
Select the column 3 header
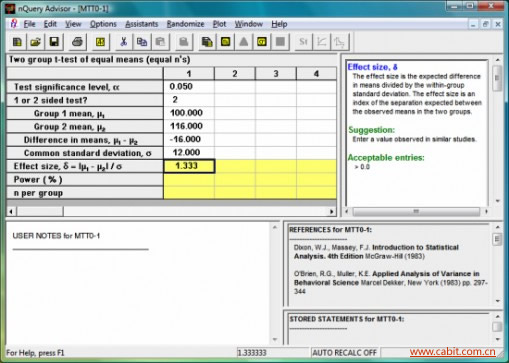[x=276, y=74]
